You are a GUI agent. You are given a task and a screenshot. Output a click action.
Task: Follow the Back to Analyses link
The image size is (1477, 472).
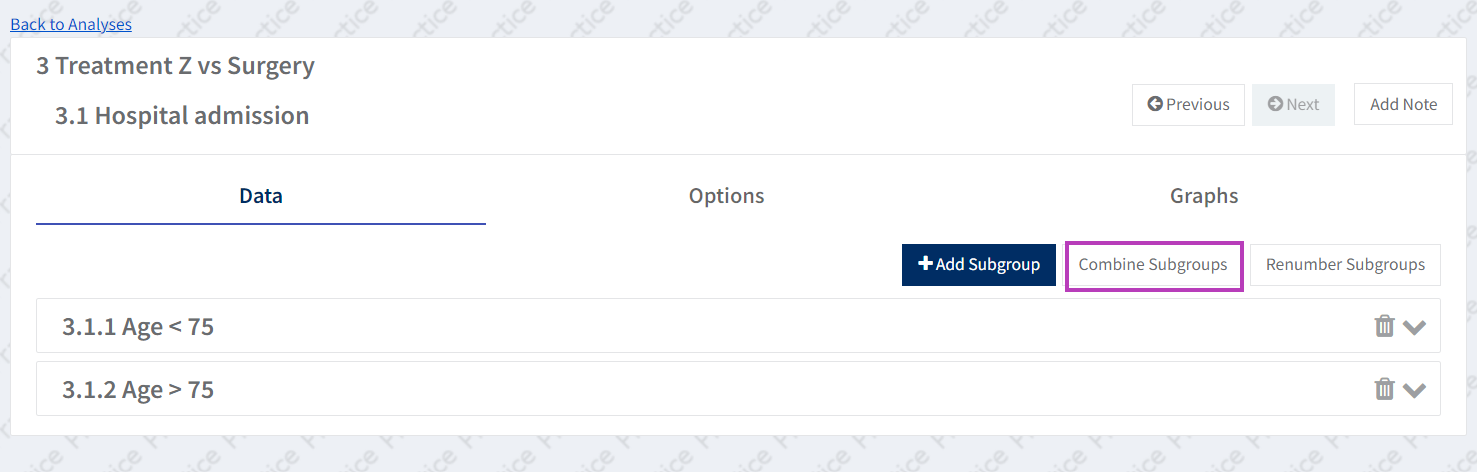click(71, 24)
